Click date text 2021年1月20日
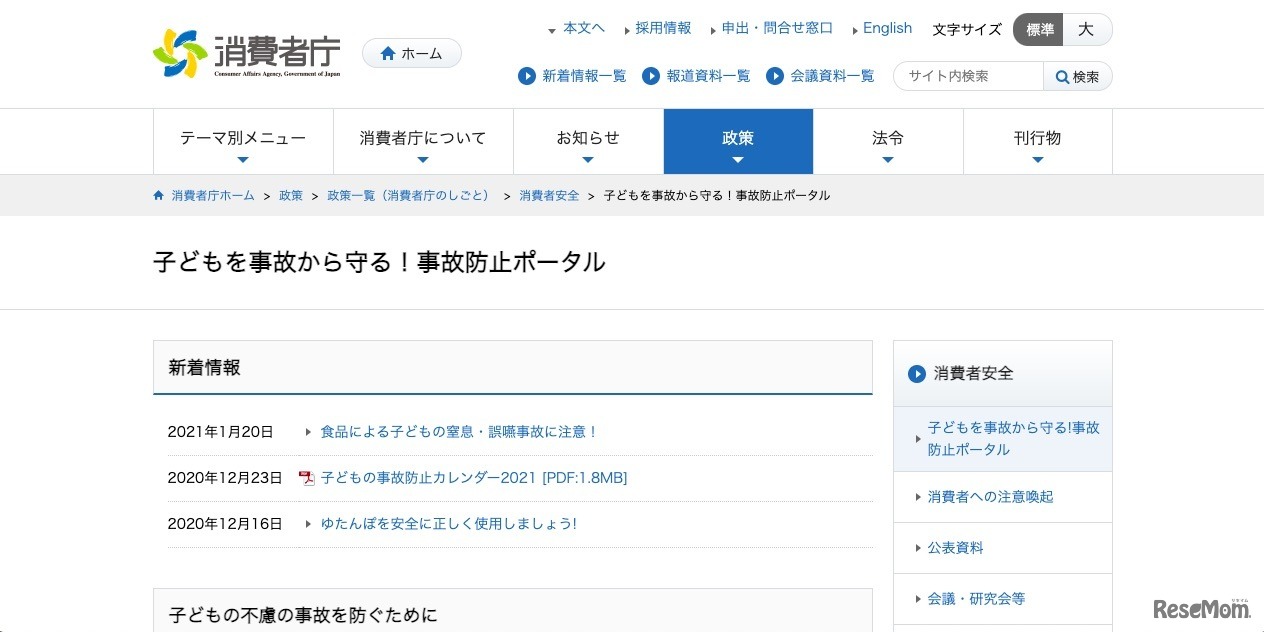Image resolution: width=1264 pixels, height=632 pixels. [221, 432]
